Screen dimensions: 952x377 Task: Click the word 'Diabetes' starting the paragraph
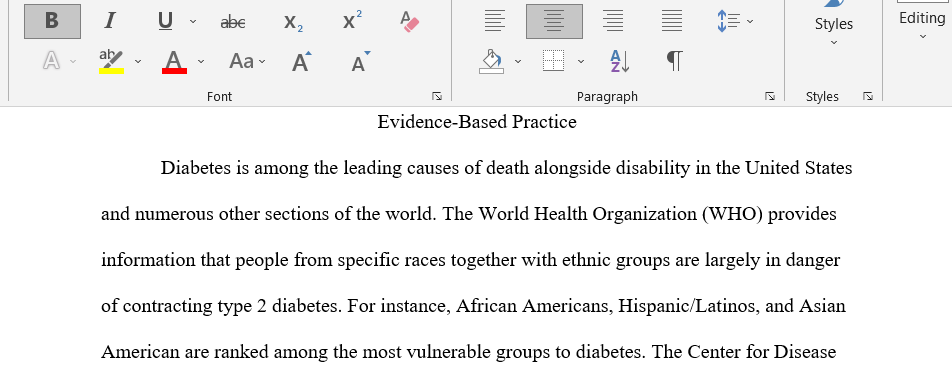click(196, 168)
